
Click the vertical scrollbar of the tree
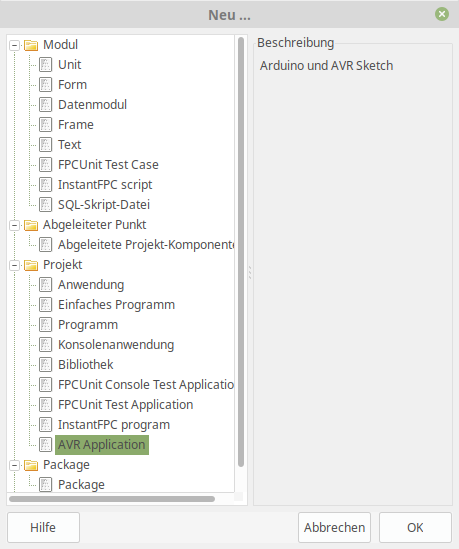tap(241, 252)
